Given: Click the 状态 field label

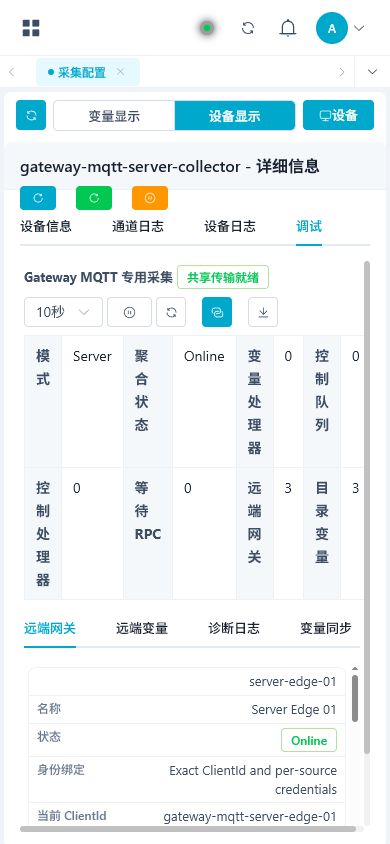Looking at the screenshot, I should click(x=49, y=737).
